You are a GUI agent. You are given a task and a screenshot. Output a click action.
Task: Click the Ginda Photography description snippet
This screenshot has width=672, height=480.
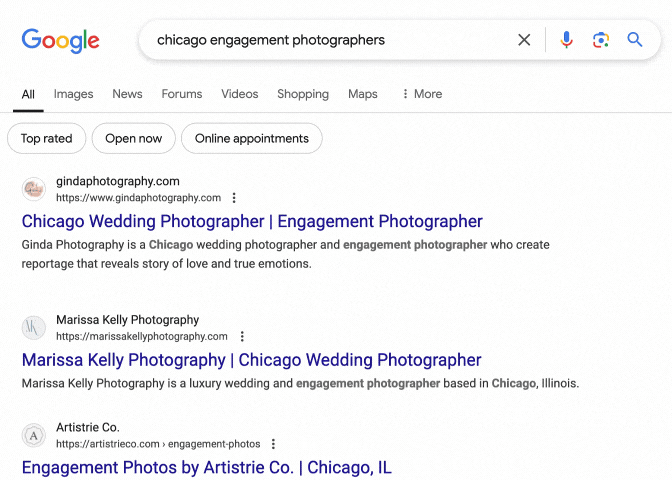[x=285, y=254]
